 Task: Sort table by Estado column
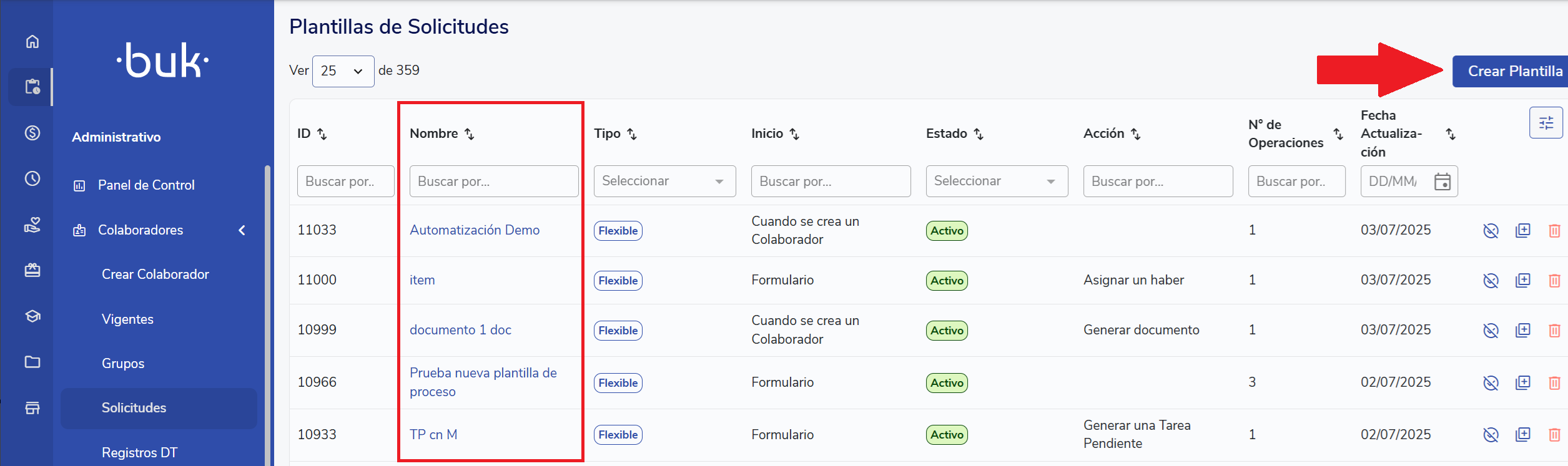pyautogui.click(x=979, y=134)
